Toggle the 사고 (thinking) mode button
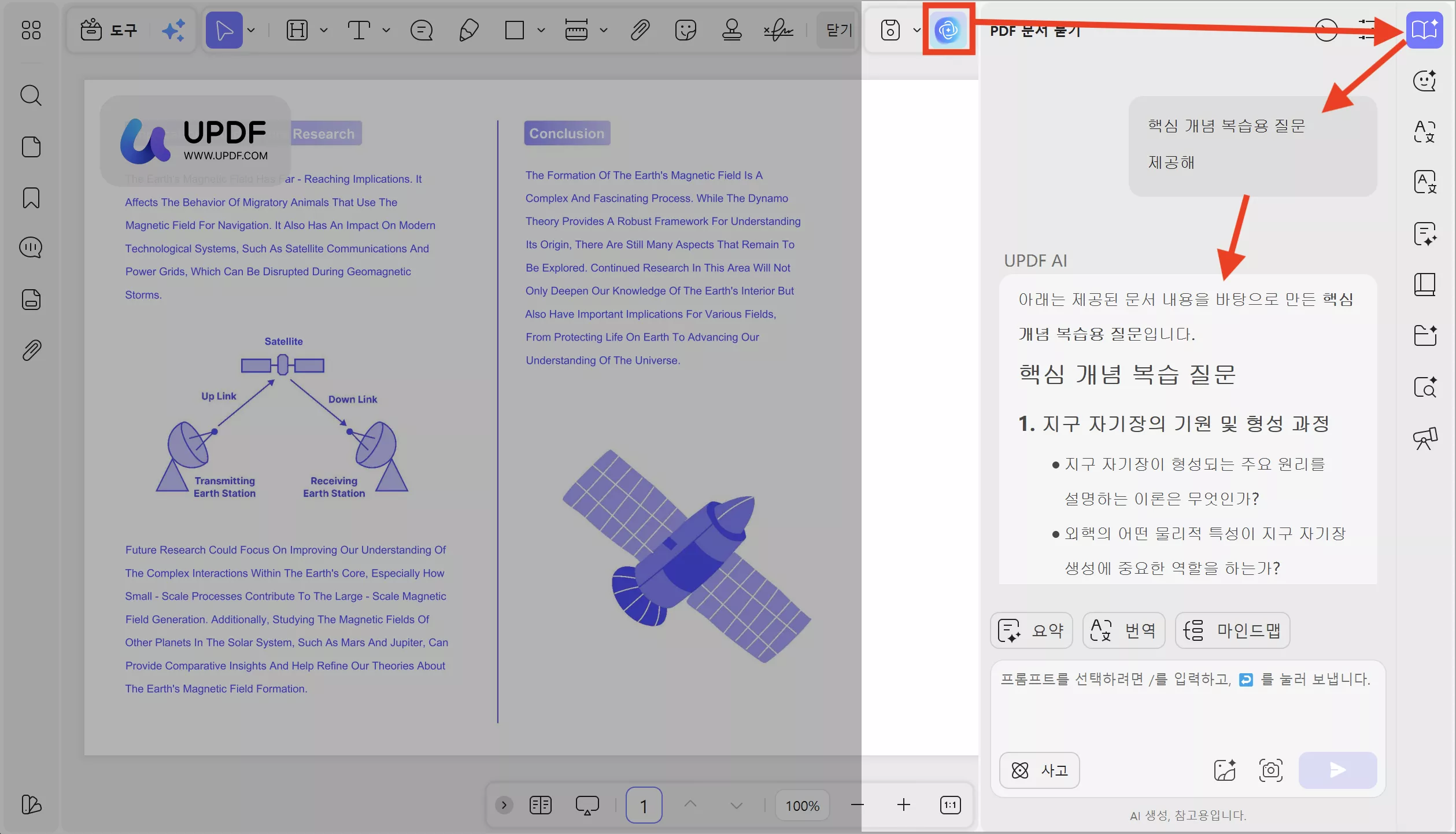The height and width of the screenshot is (834, 1456). [x=1039, y=770]
